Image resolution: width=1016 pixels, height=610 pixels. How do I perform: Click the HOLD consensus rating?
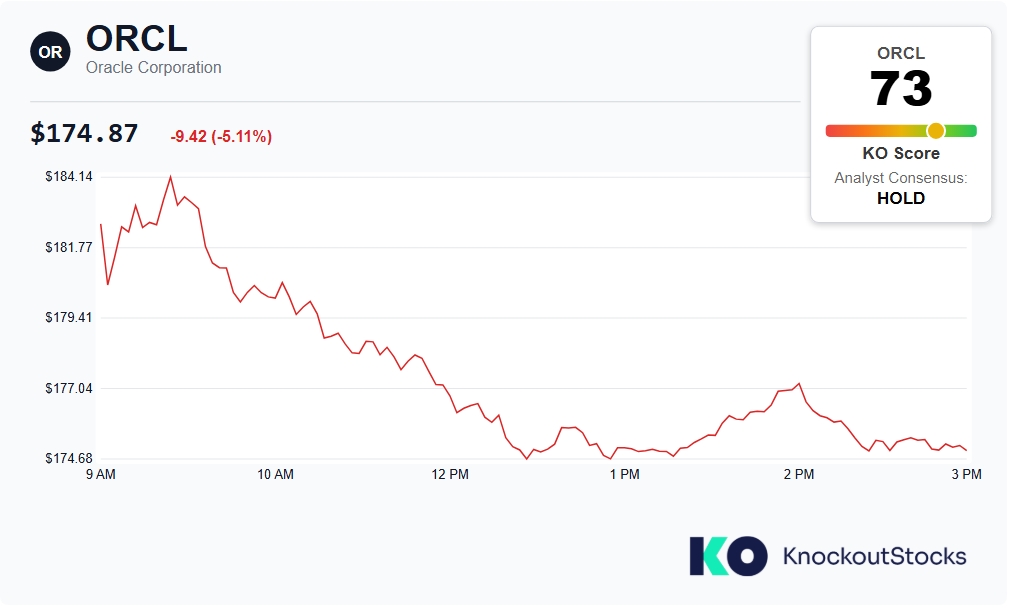click(901, 198)
